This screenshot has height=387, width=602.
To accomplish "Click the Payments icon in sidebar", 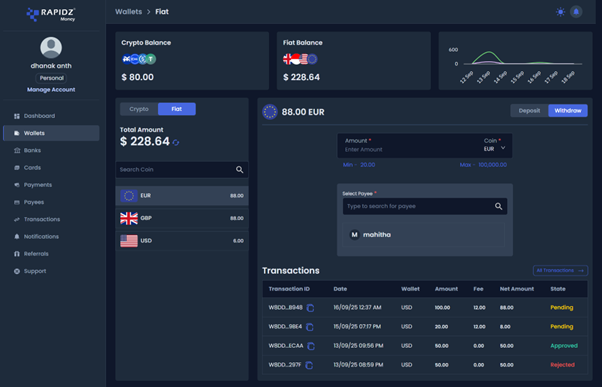I will [x=17, y=185].
